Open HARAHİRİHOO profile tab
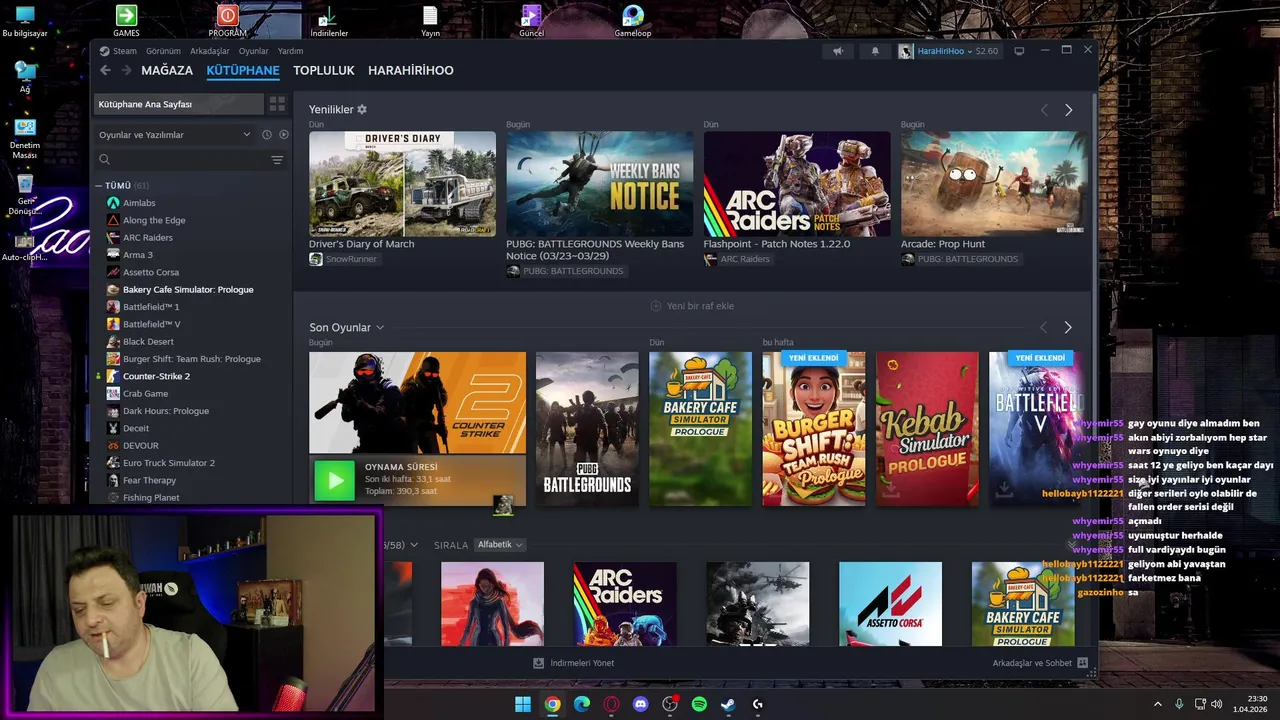 (411, 70)
